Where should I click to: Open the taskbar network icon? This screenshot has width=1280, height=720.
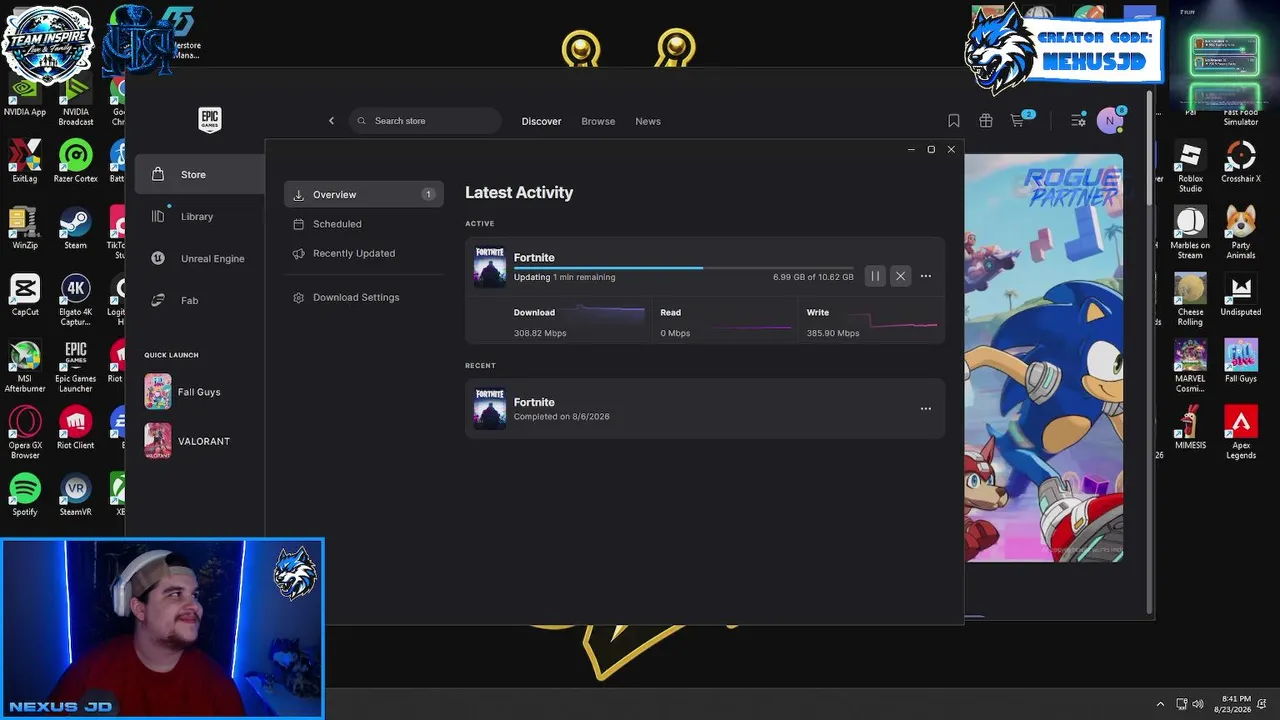(1182, 704)
